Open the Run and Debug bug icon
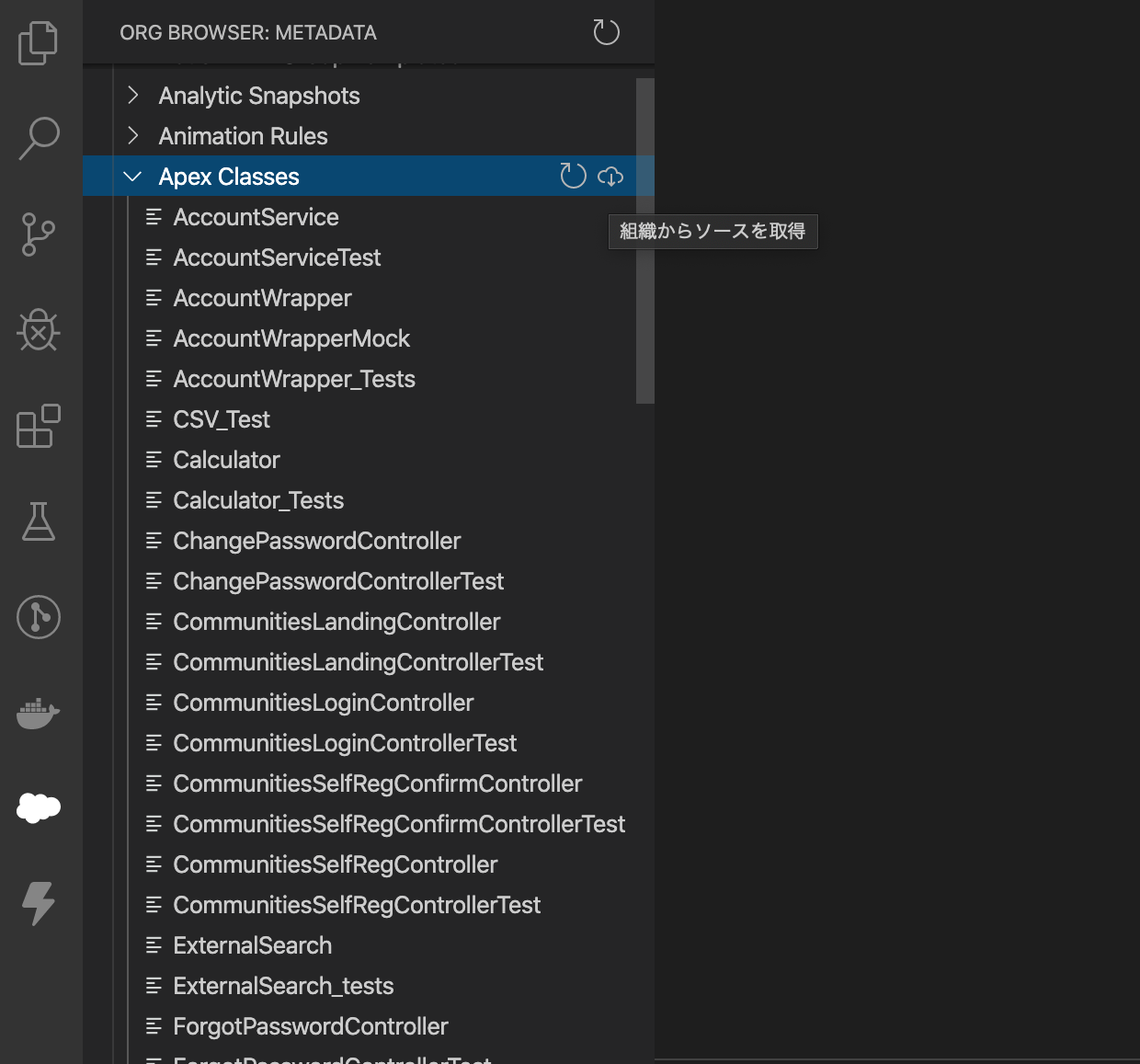This screenshot has width=1140, height=1064. [x=39, y=329]
